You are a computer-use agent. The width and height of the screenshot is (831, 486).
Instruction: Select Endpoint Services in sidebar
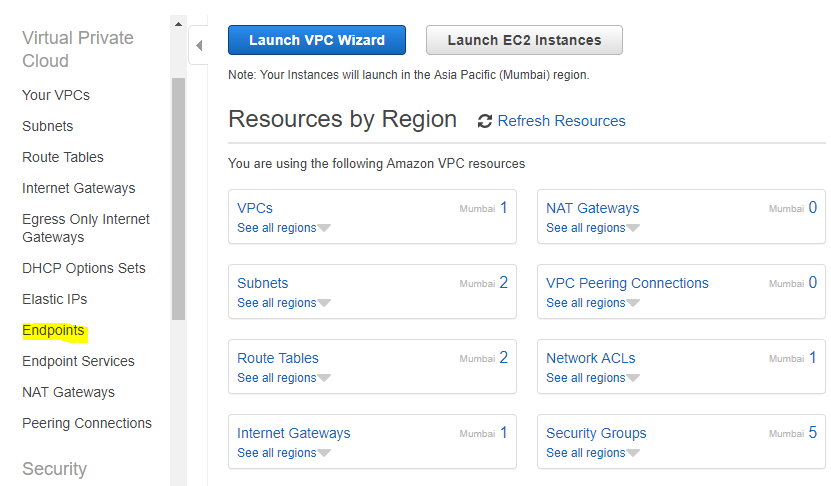point(78,361)
